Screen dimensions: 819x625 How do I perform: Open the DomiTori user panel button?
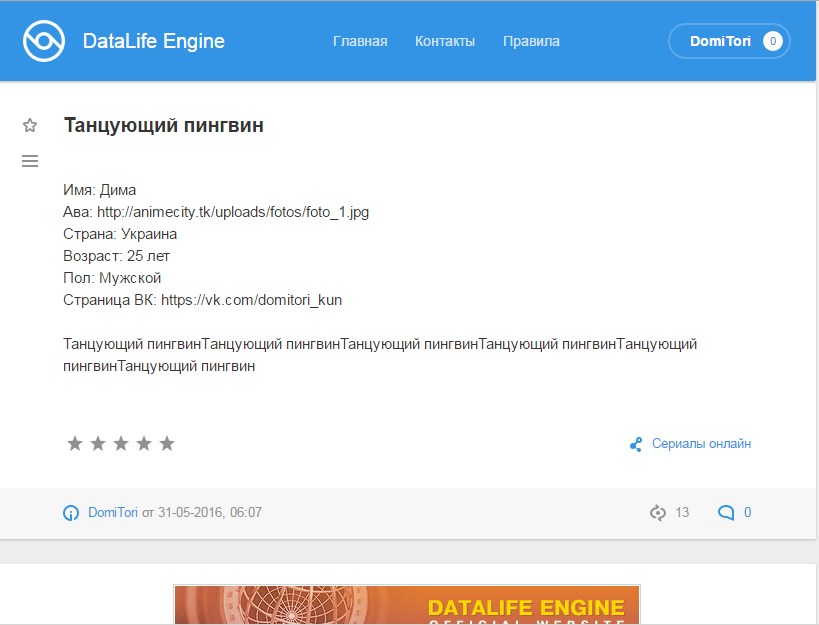point(729,41)
